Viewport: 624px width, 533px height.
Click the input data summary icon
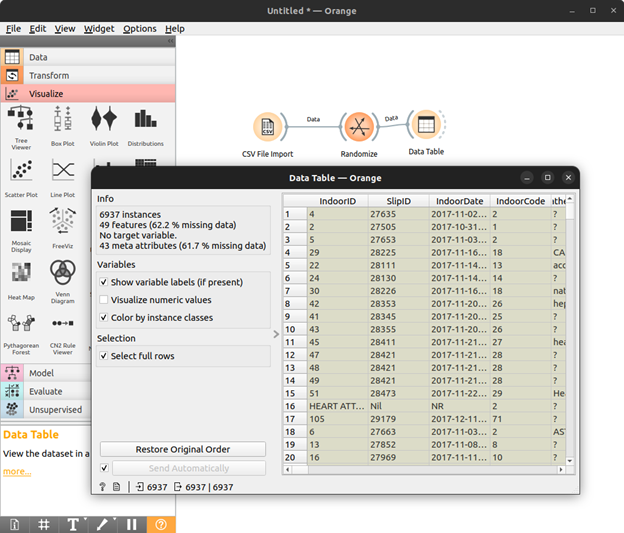(140, 486)
